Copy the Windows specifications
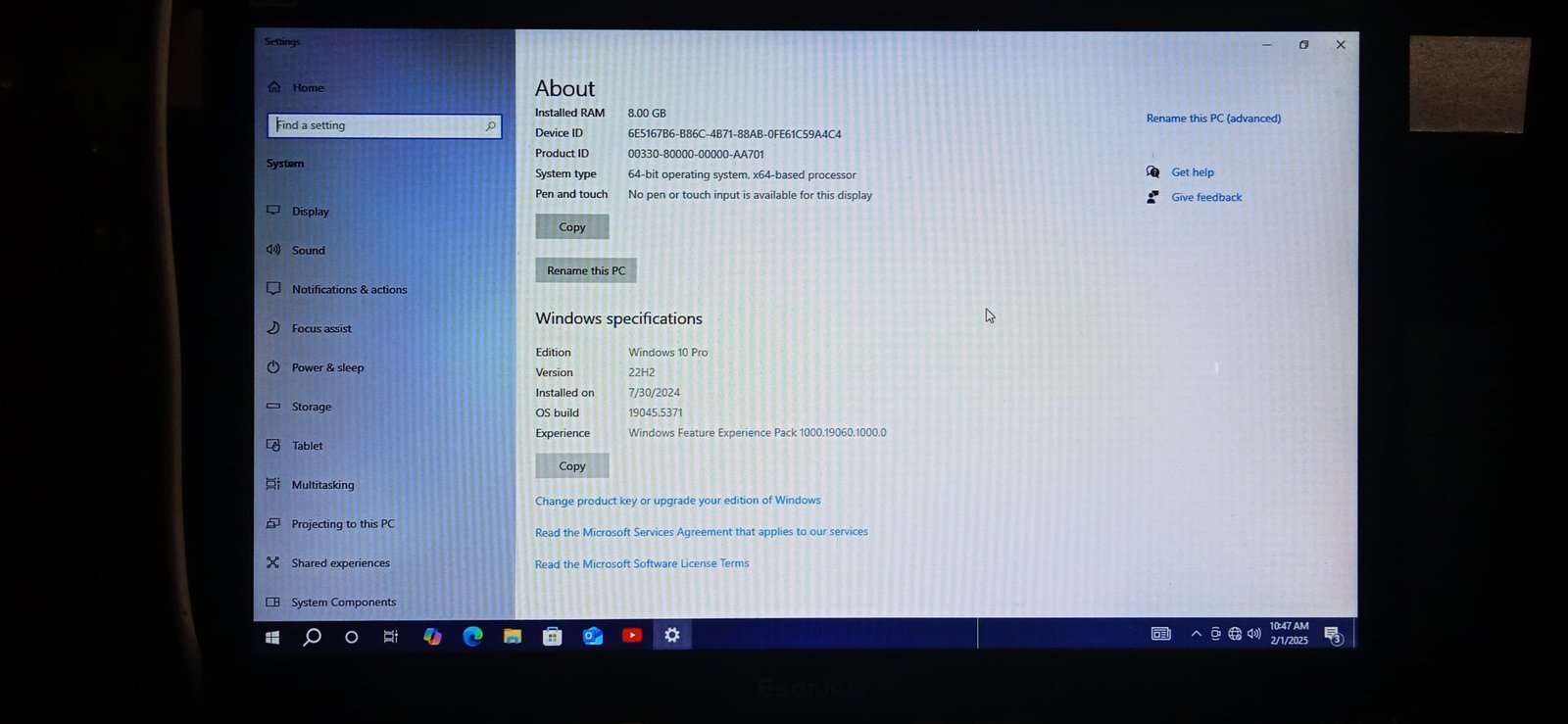 point(572,466)
